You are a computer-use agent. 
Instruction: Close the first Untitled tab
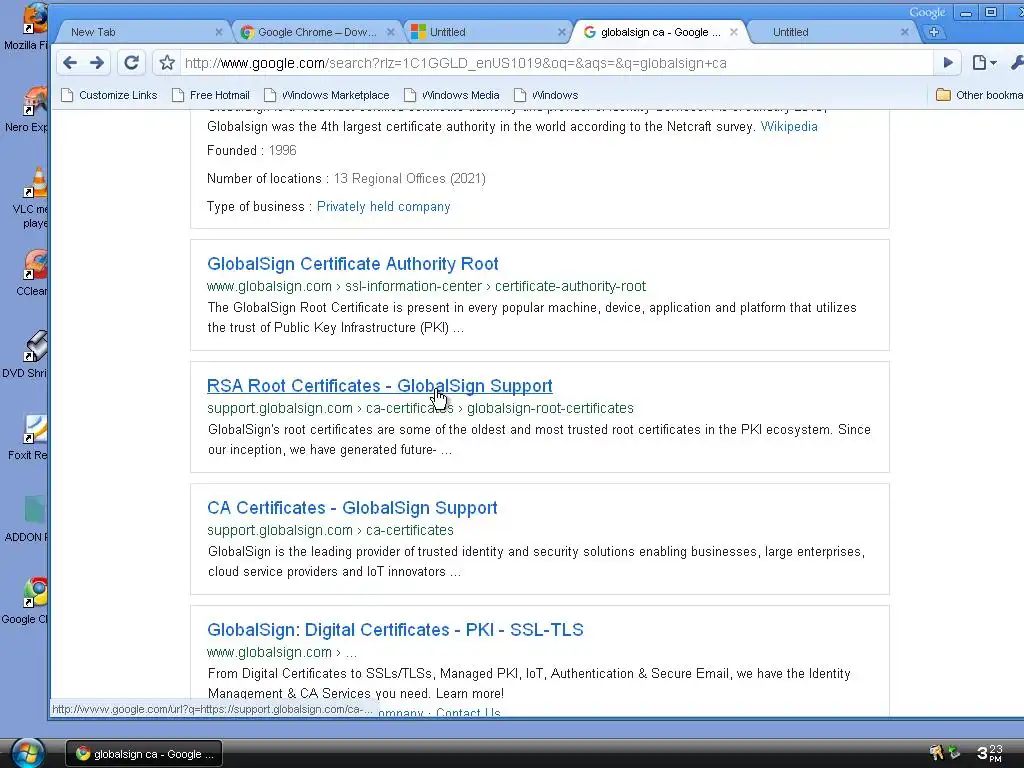[562, 32]
